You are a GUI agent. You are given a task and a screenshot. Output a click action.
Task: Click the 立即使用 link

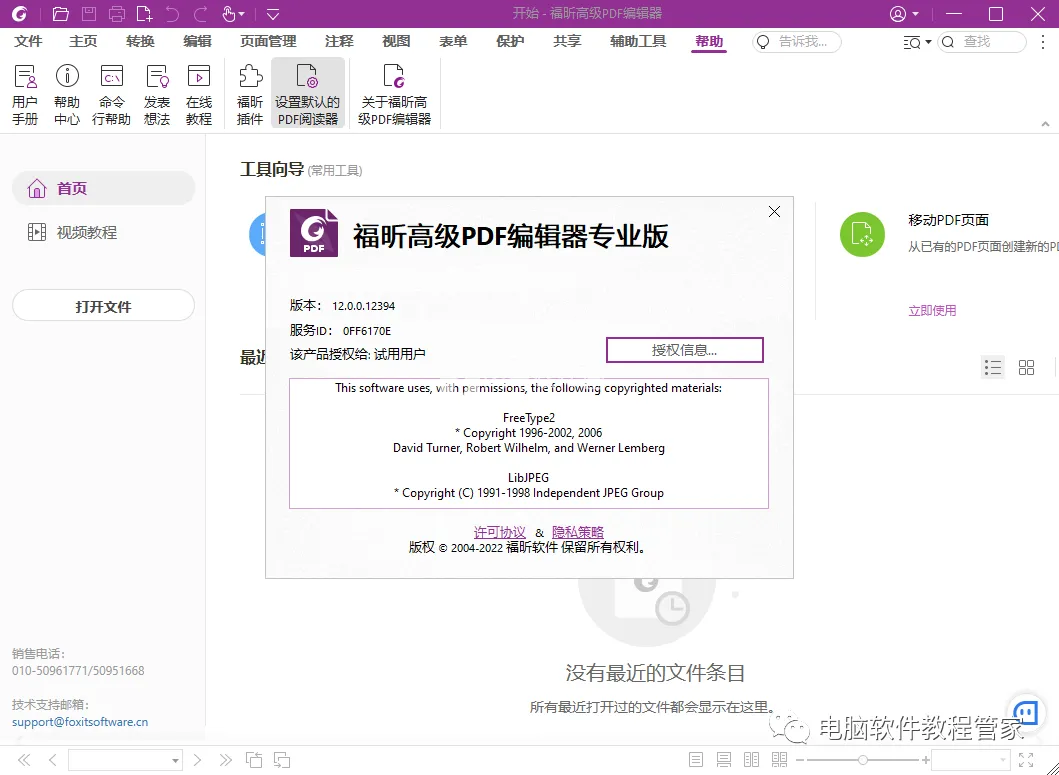pos(932,310)
